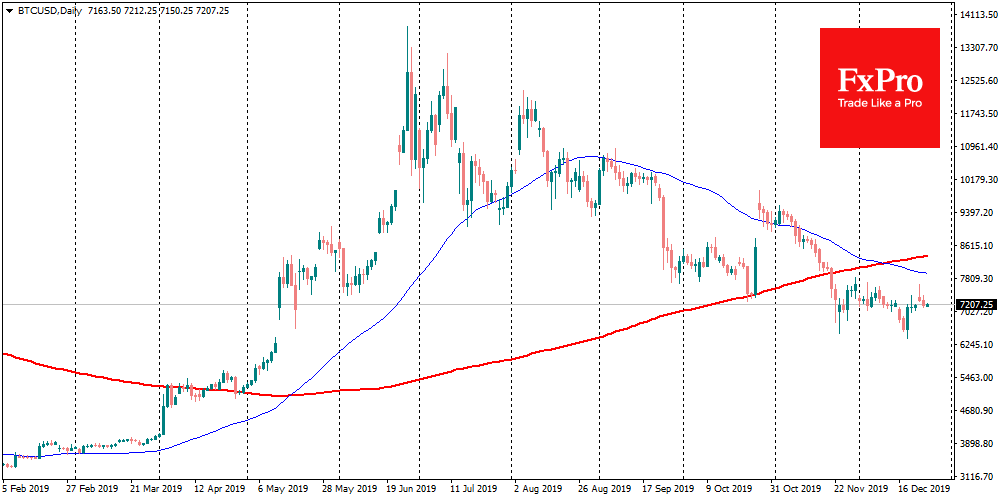Click the BTCUSD,Daily chart title
The height and width of the screenshot is (500, 1000).
pyautogui.click(x=44, y=8)
